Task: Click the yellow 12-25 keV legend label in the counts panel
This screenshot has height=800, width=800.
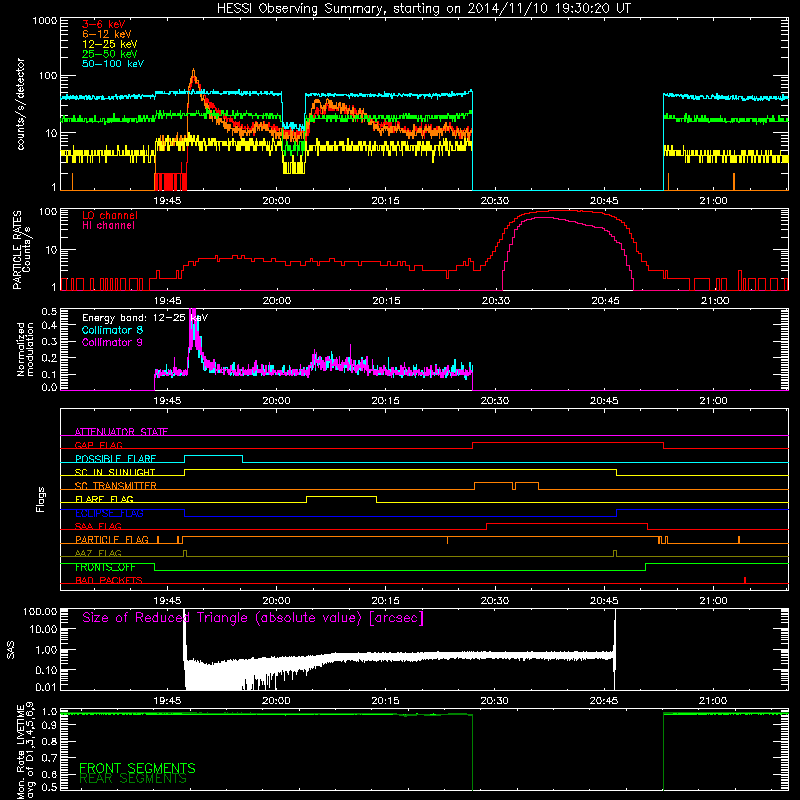Action: coord(109,44)
